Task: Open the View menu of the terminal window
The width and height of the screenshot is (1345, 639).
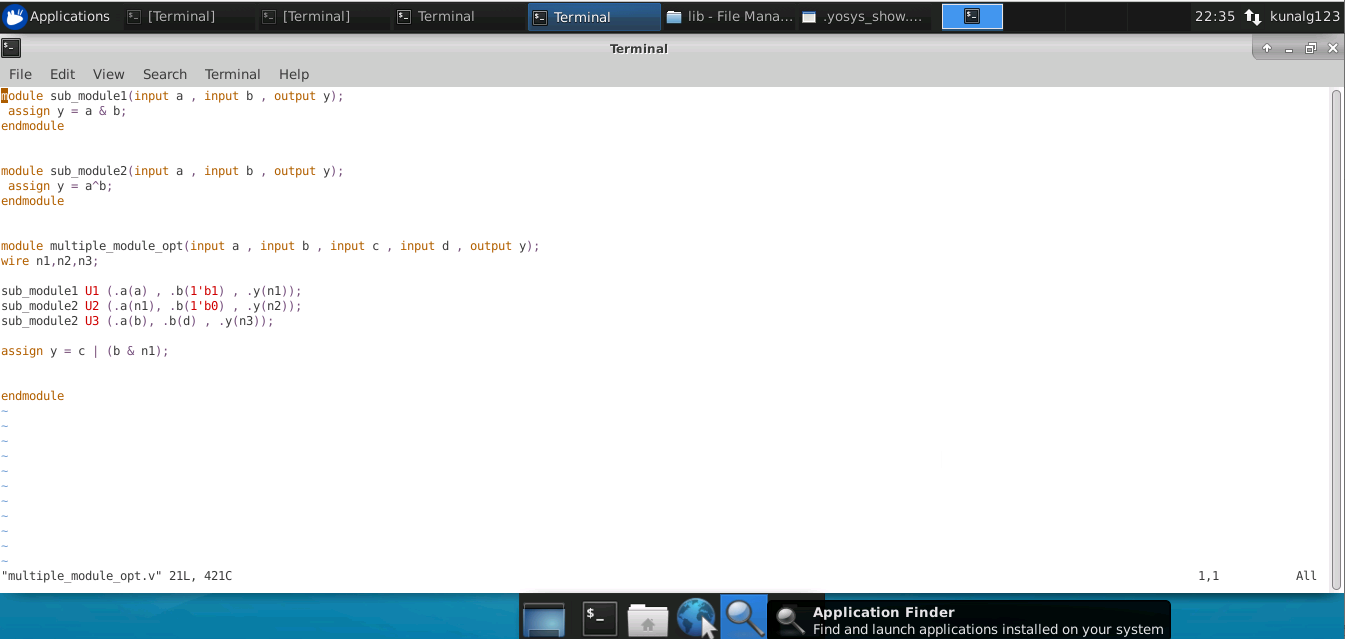Action: pyautogui.click(x=108, y=74)
